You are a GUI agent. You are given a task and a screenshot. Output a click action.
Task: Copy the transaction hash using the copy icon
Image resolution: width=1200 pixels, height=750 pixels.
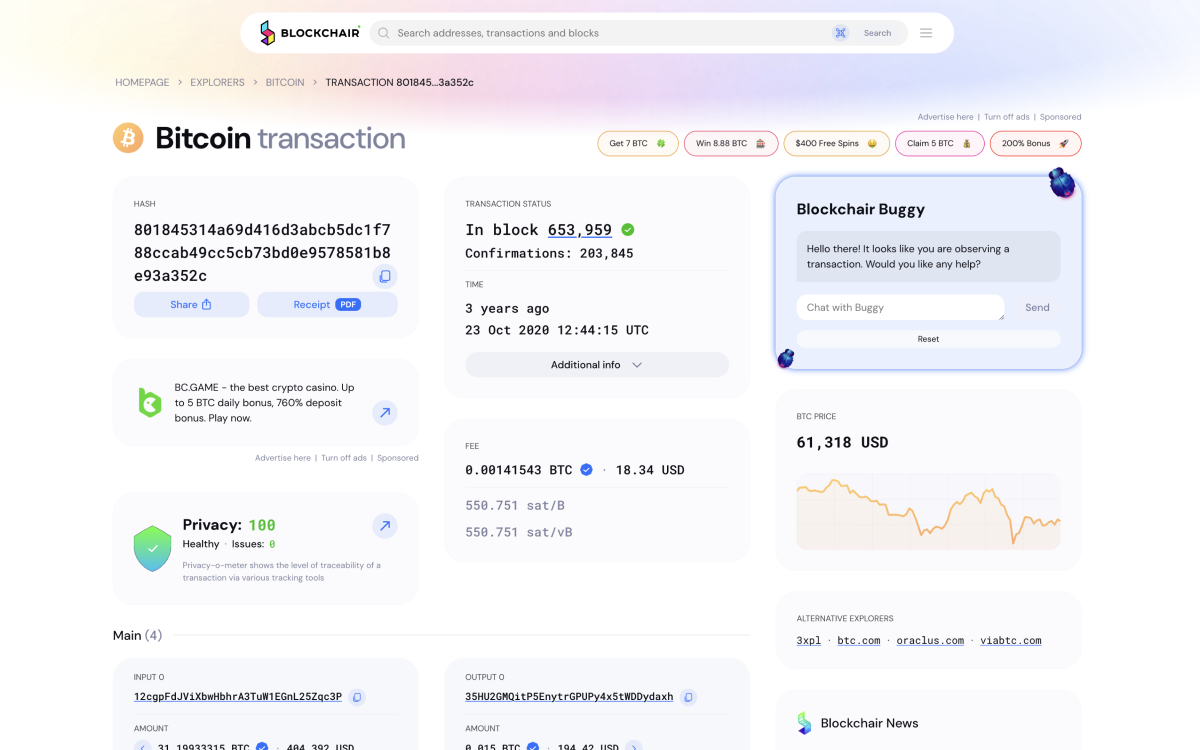tap(385, 276)
